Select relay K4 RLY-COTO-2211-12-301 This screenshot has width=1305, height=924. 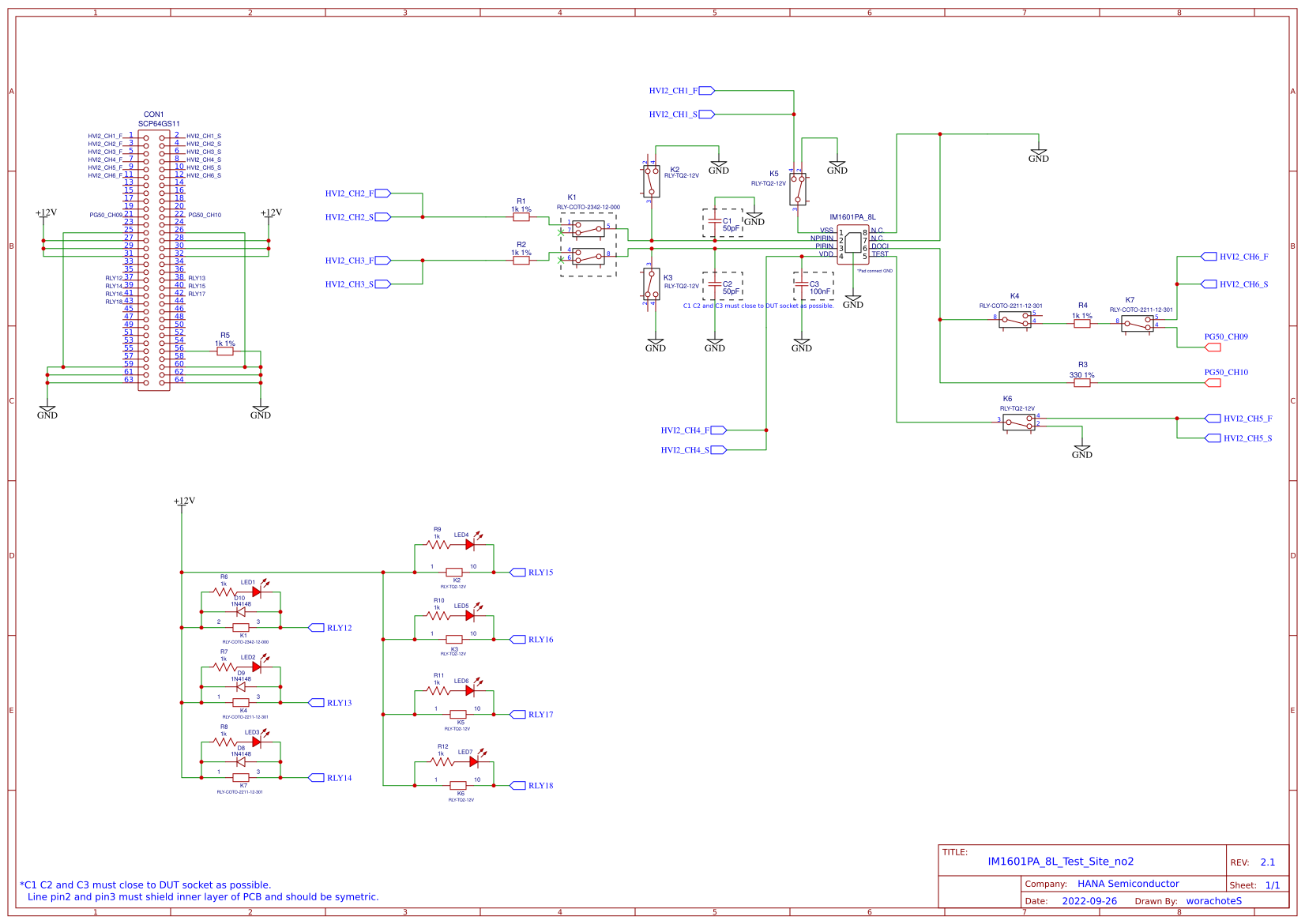[x=1014, y=319]
